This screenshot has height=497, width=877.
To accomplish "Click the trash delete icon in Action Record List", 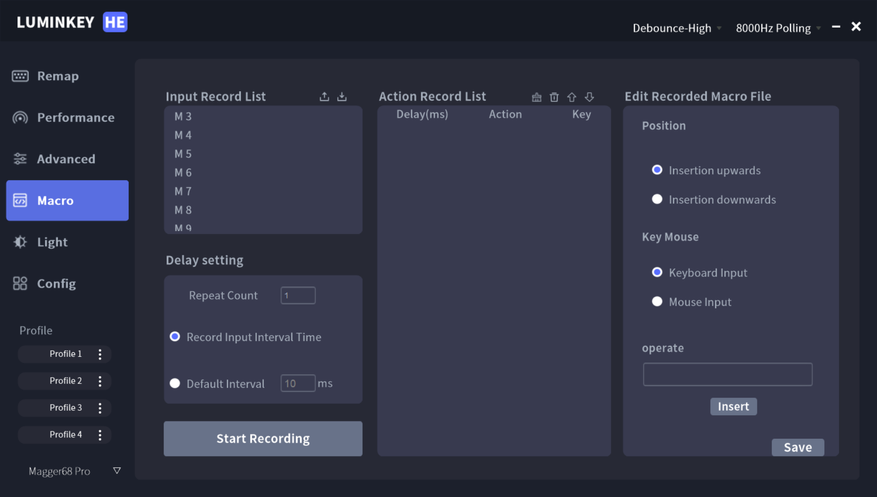I will point(554,97).
